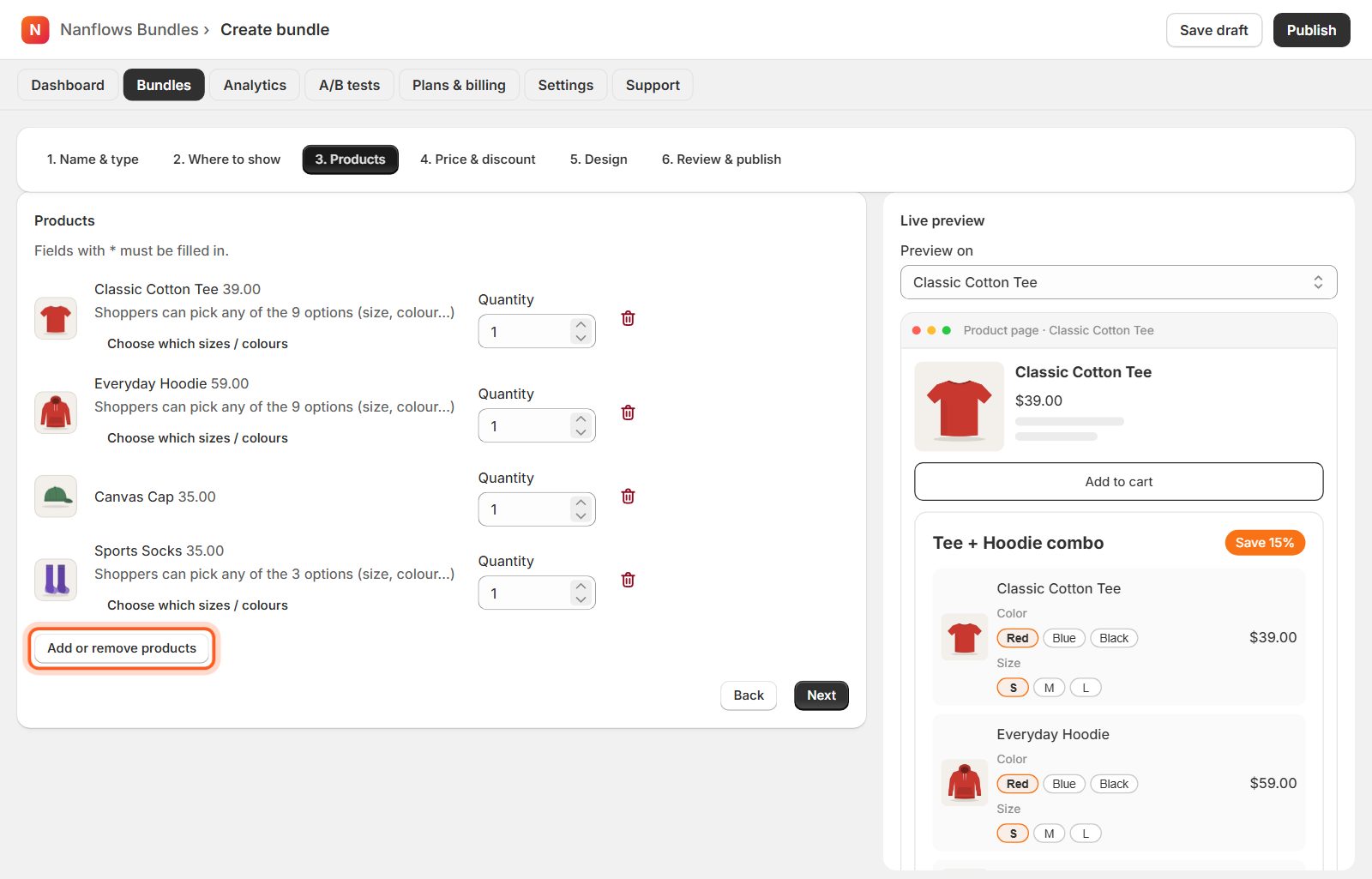The width and height of the screenshot is (1372, 879).
Task: Click the purple Sports Socks thumbnail
Action: 56,580
